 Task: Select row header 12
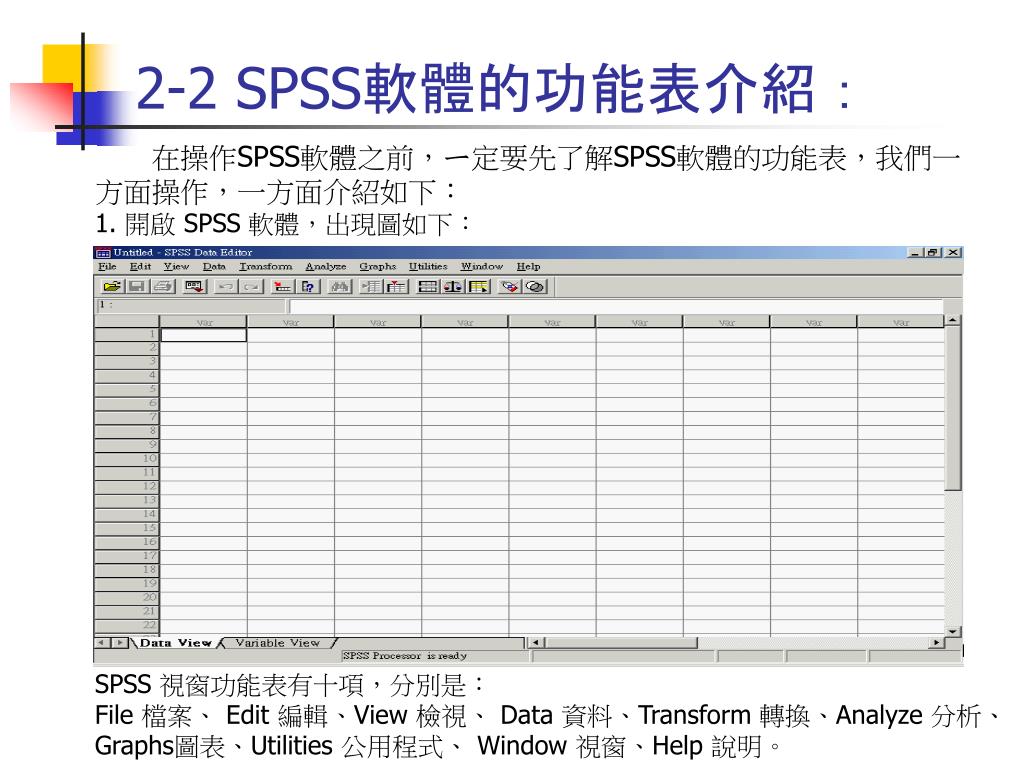click(x=127, y=487)
